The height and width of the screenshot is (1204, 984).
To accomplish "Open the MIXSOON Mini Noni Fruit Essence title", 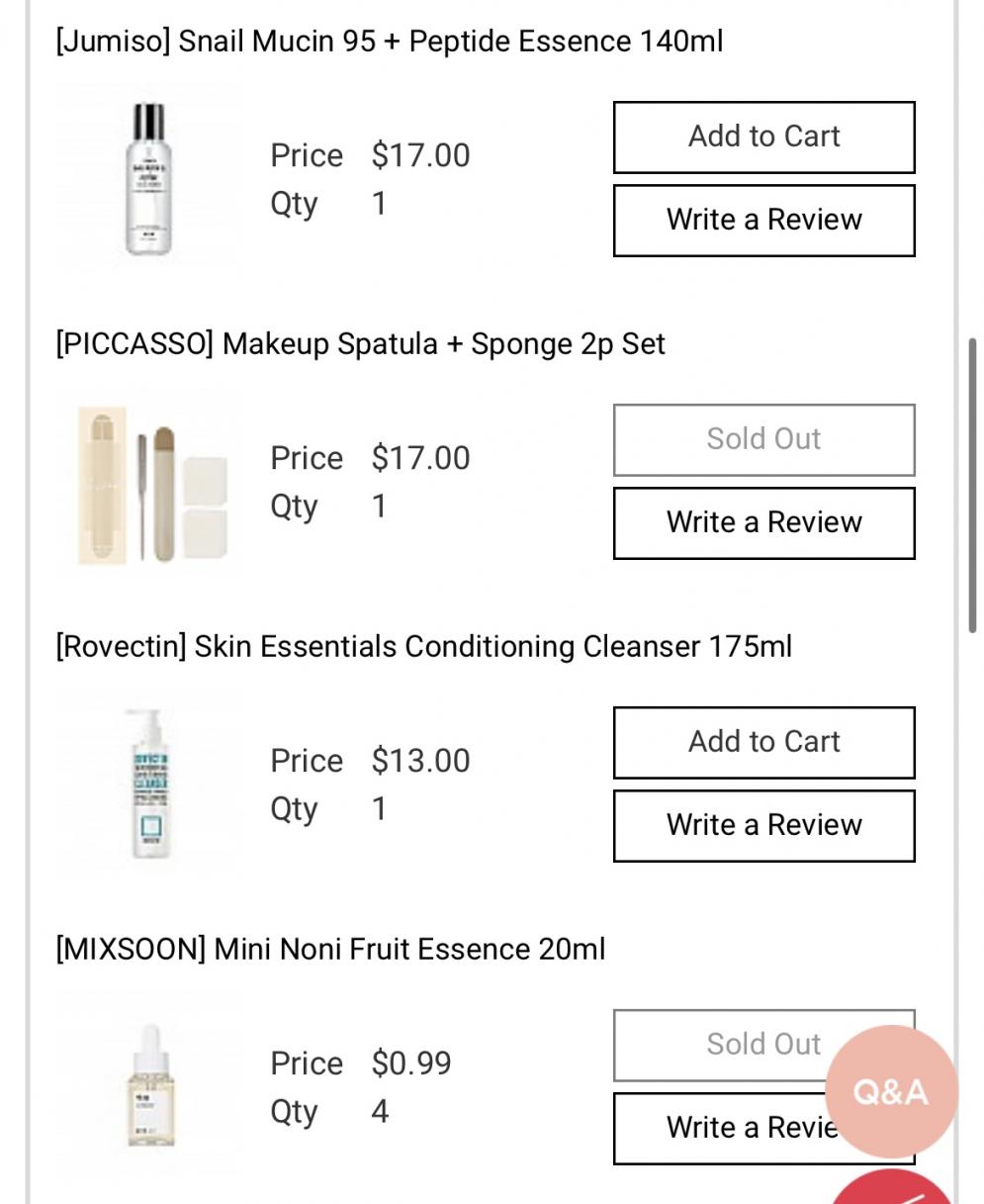I will click(x=330, y=950).
